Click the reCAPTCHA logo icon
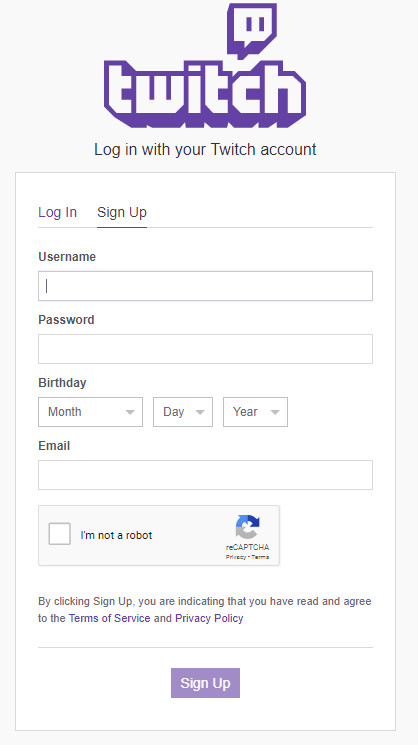Viewport: 418px width, 745px height. pyautogui.click(x=247, y=527)
